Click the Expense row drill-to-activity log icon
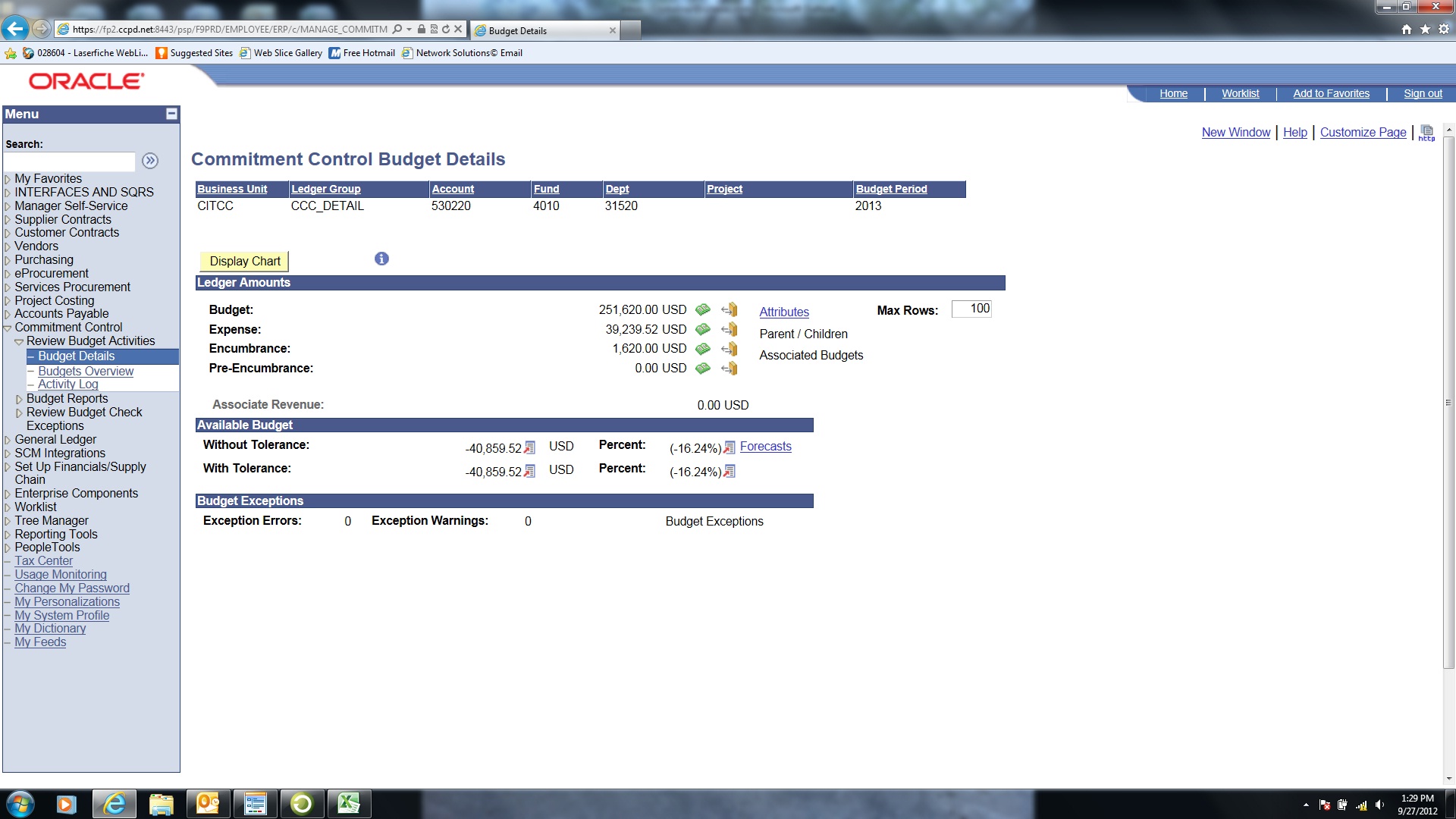This screenshot has width=1456, height=819. (x=730, y=329)
